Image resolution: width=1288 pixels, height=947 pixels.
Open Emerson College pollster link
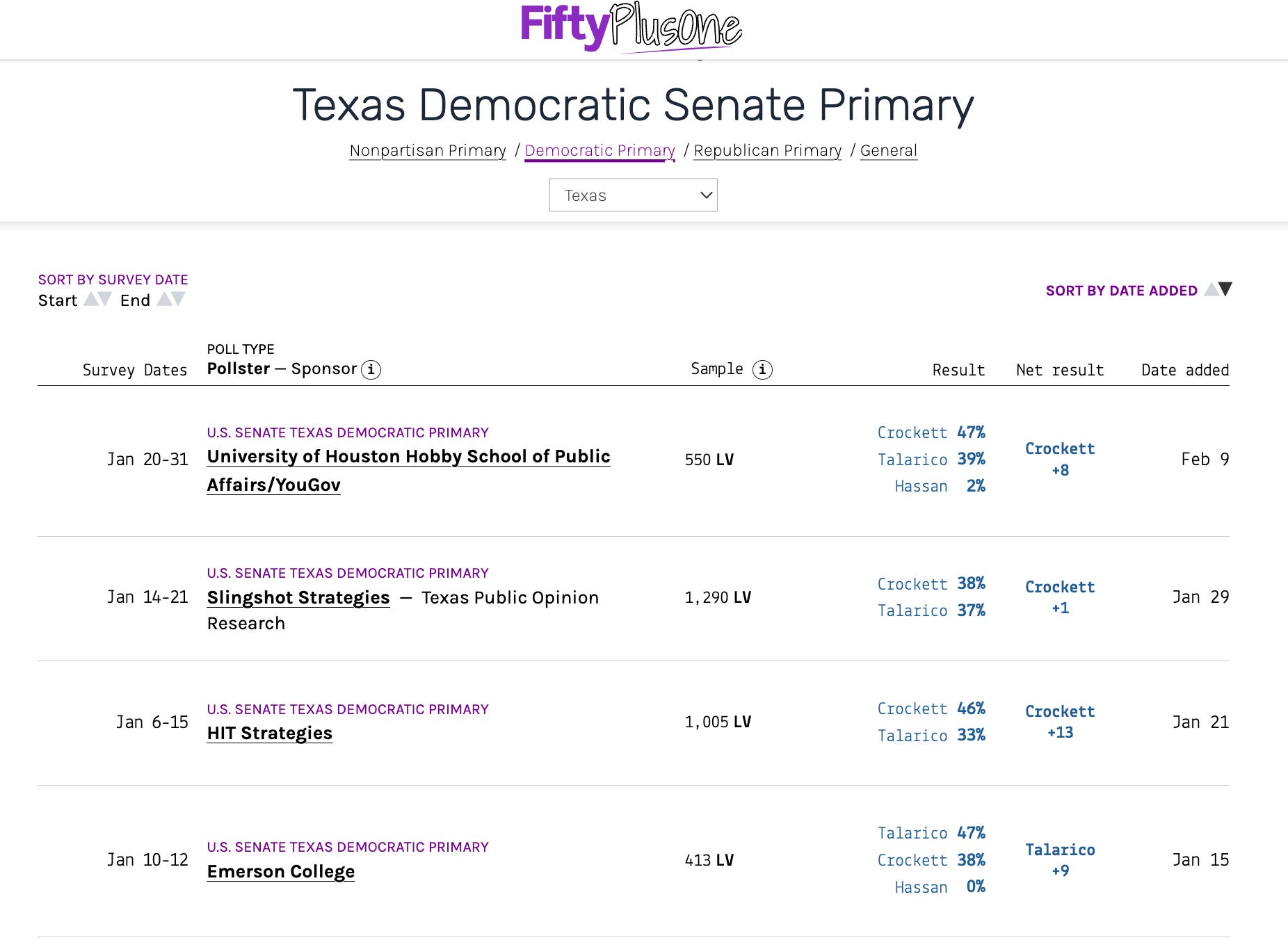(281, 871)
